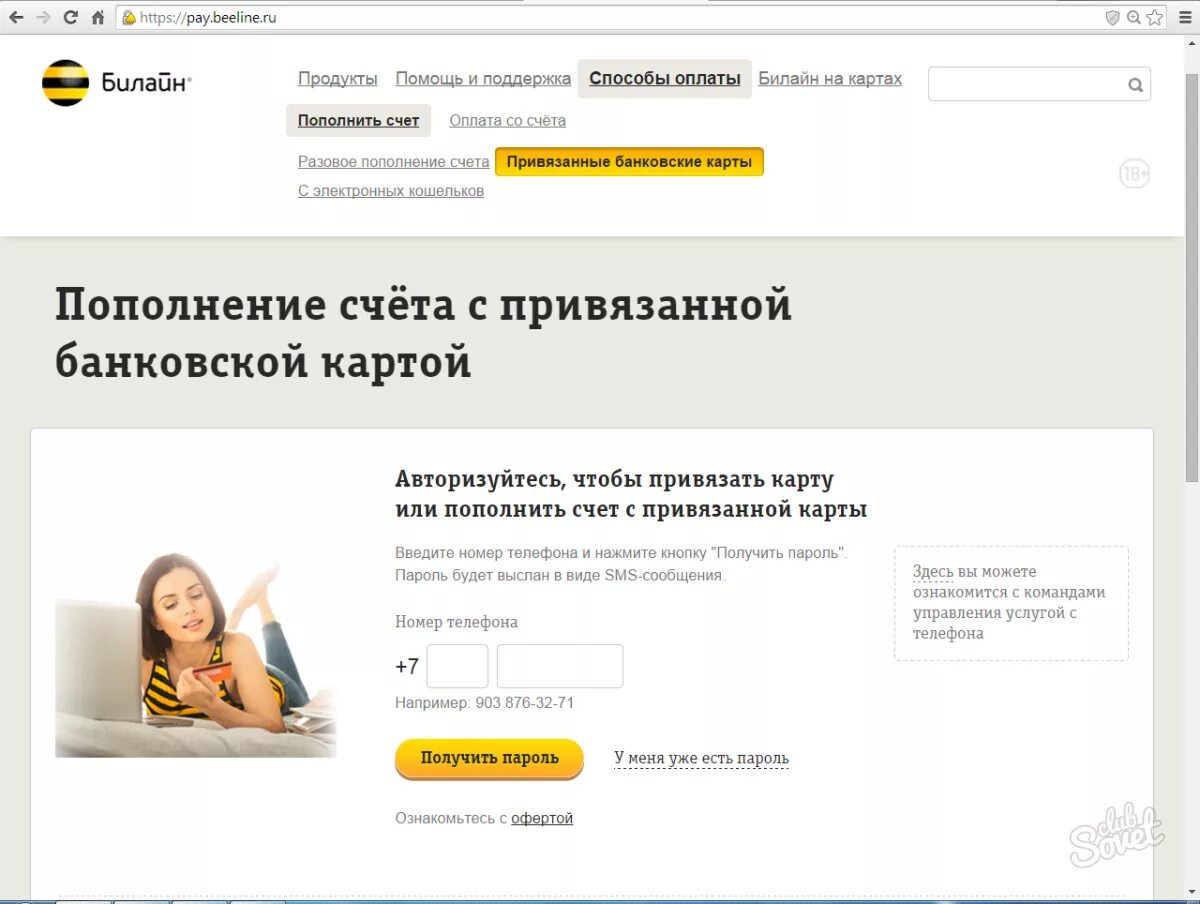Click the Билайн logo
This screenshot has height=904, width=1200.
tap(117, 83)
